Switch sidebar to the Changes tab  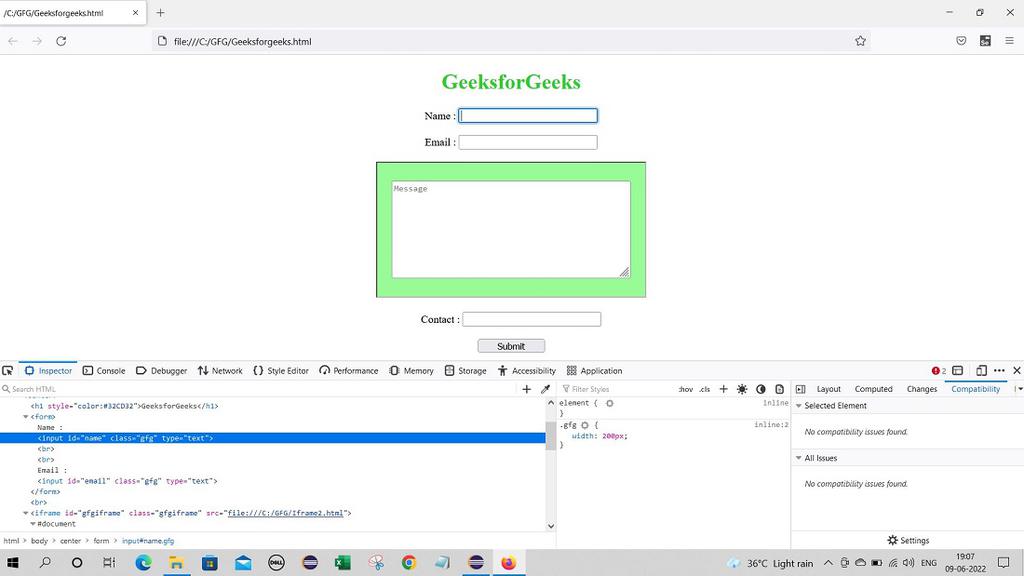point(921,389)
